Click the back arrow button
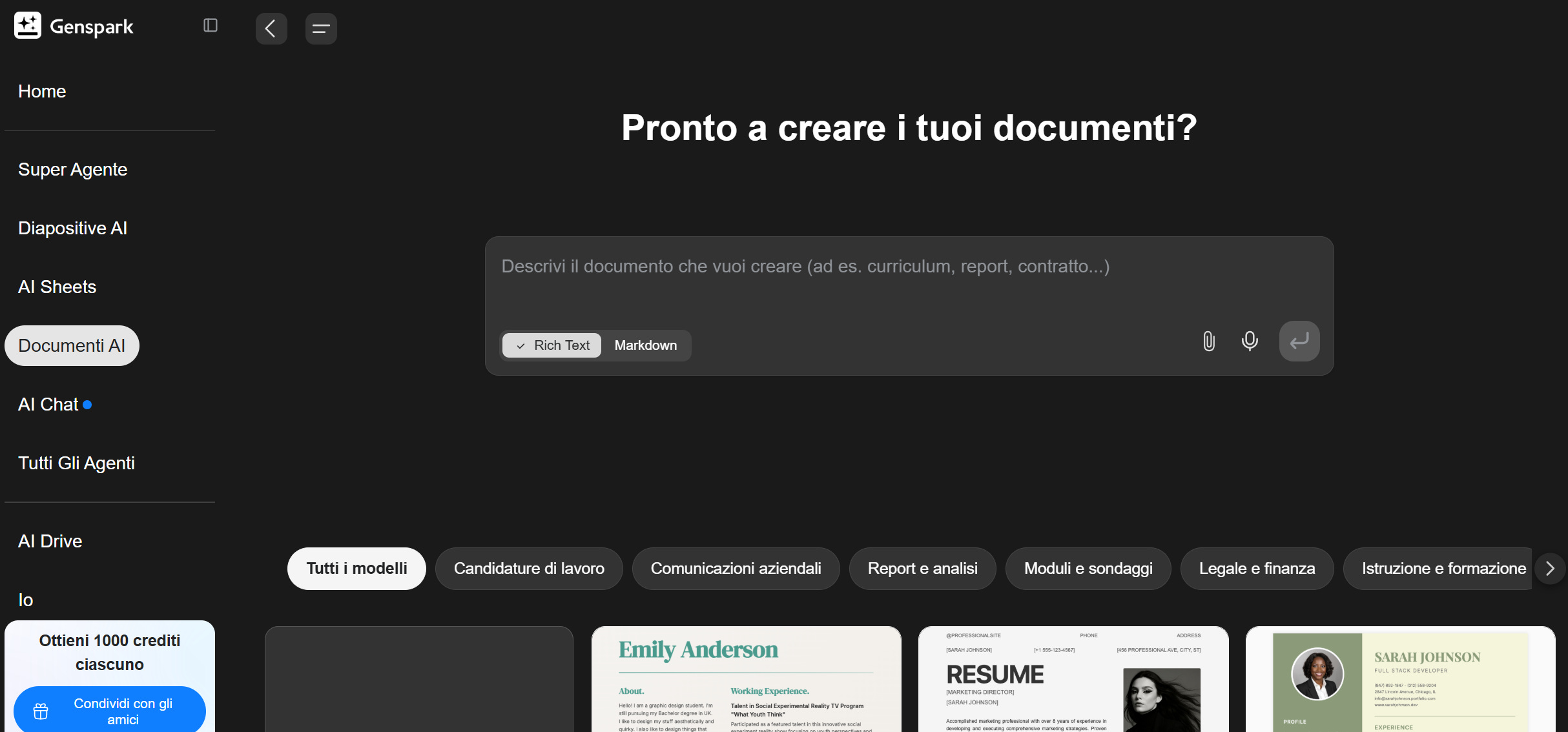The width and height of the screenshot is (1568, 732). click(x=271, y=28)
